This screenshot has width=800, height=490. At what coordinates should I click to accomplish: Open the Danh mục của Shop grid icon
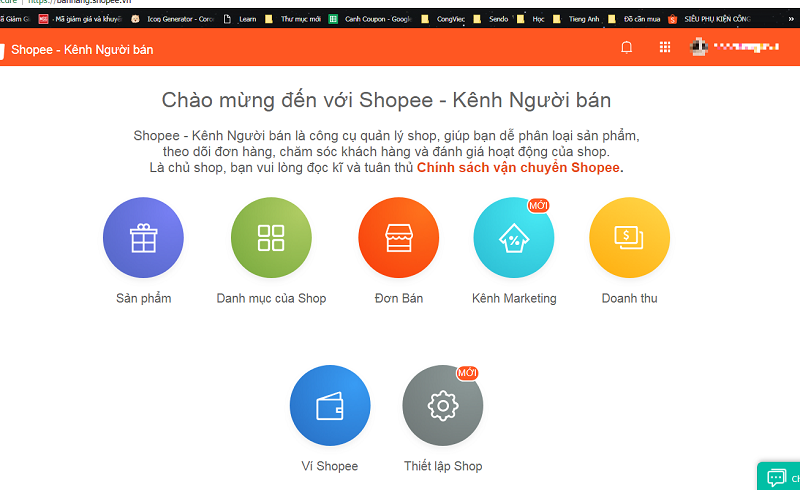[271, 238]
